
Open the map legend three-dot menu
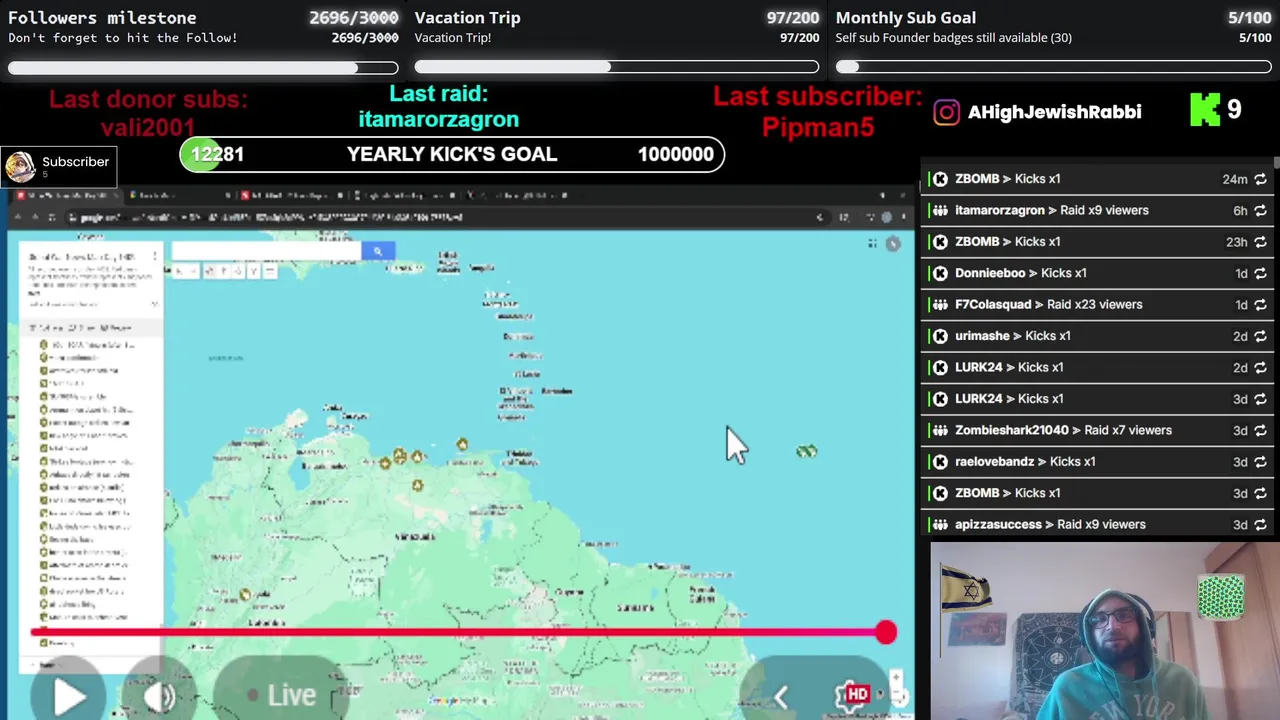click(x=155, y=257)
